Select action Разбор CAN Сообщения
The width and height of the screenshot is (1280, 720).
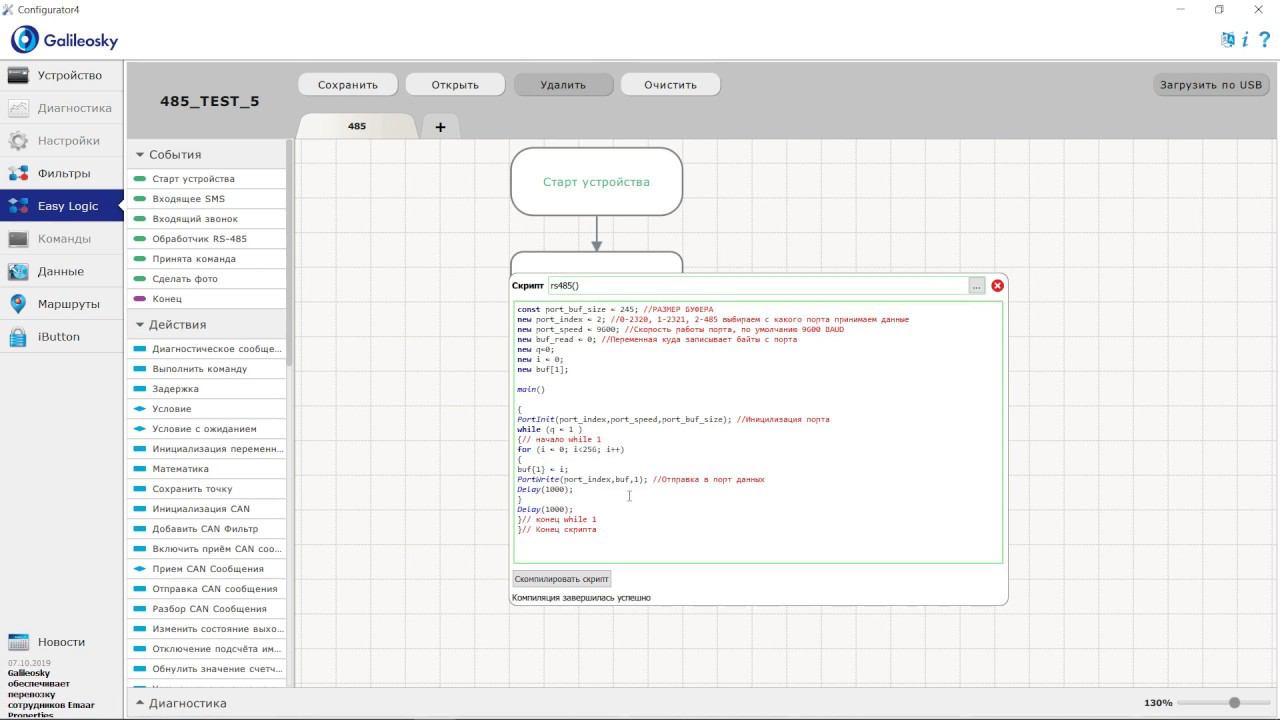pyautogui.click(x=206, y=609)
